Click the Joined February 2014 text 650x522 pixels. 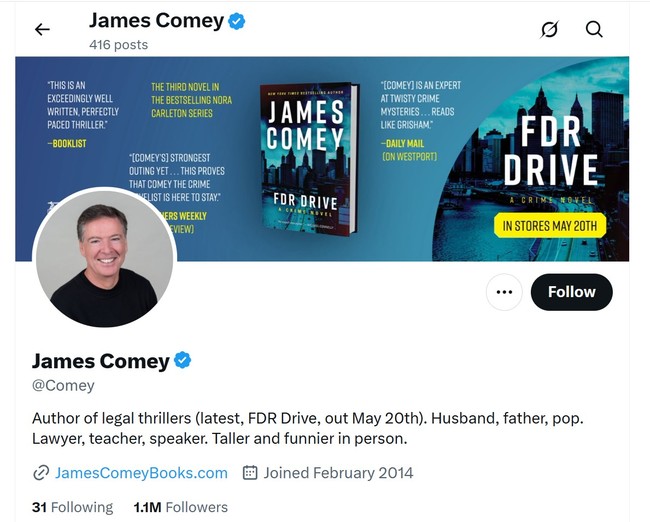339,473
